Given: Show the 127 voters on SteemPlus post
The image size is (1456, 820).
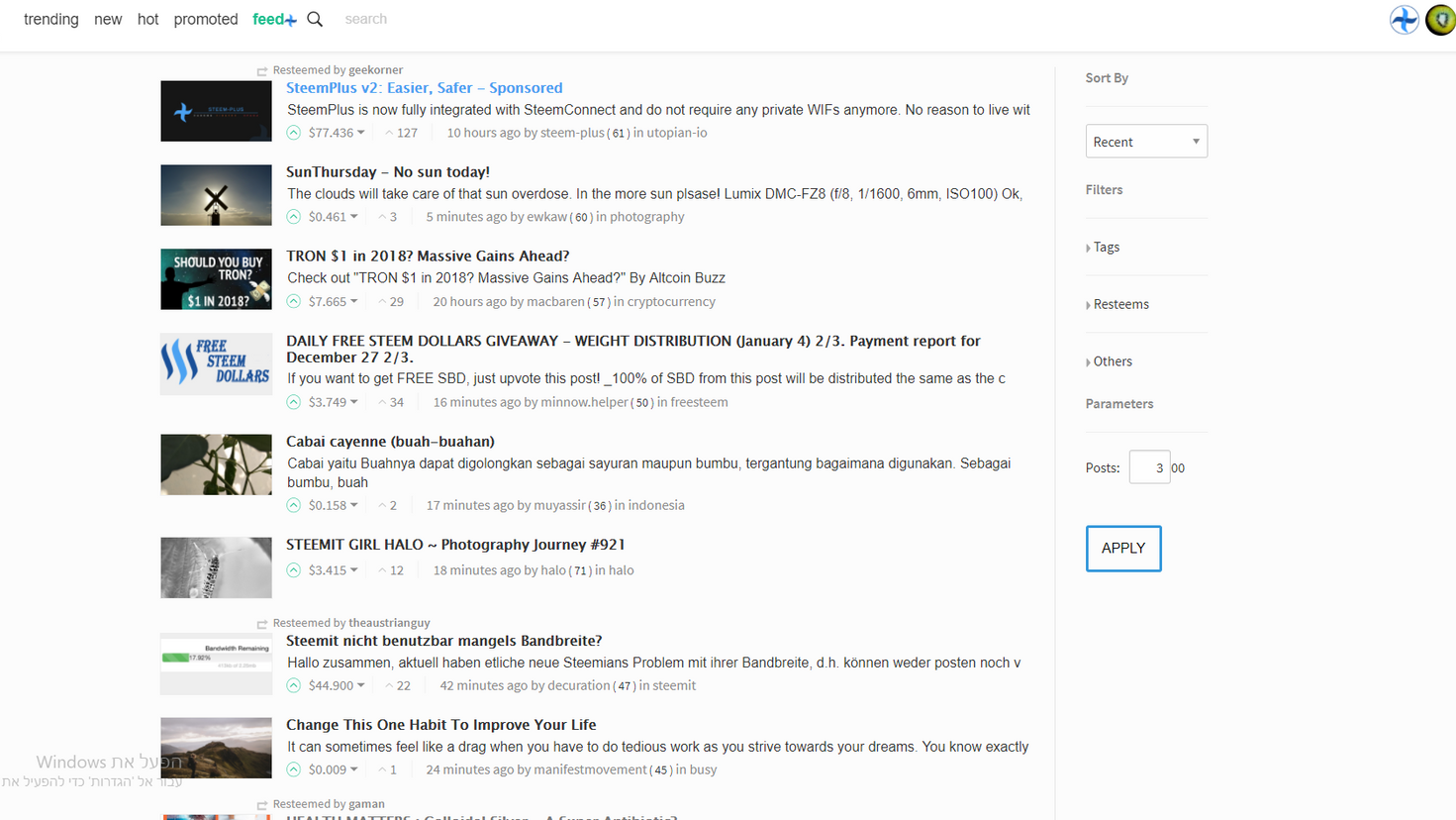Looking at the screenshot, I should coord(401,133).
